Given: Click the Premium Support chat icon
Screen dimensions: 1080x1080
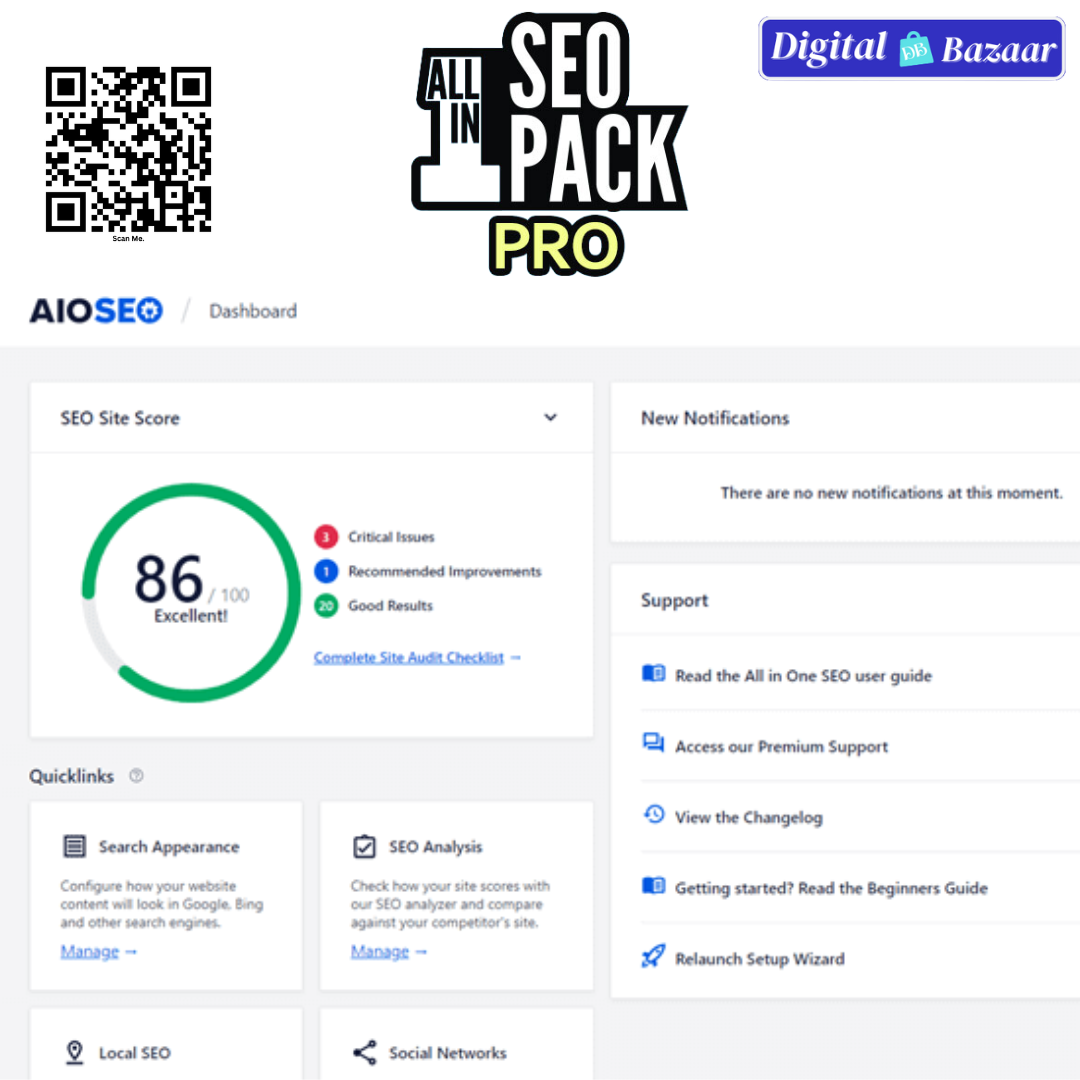Looking at the screenshot, I should tap(653, 744).
